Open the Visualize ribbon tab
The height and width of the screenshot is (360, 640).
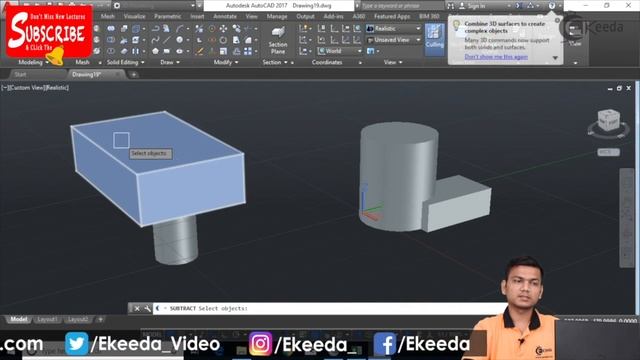click(134, 16)
